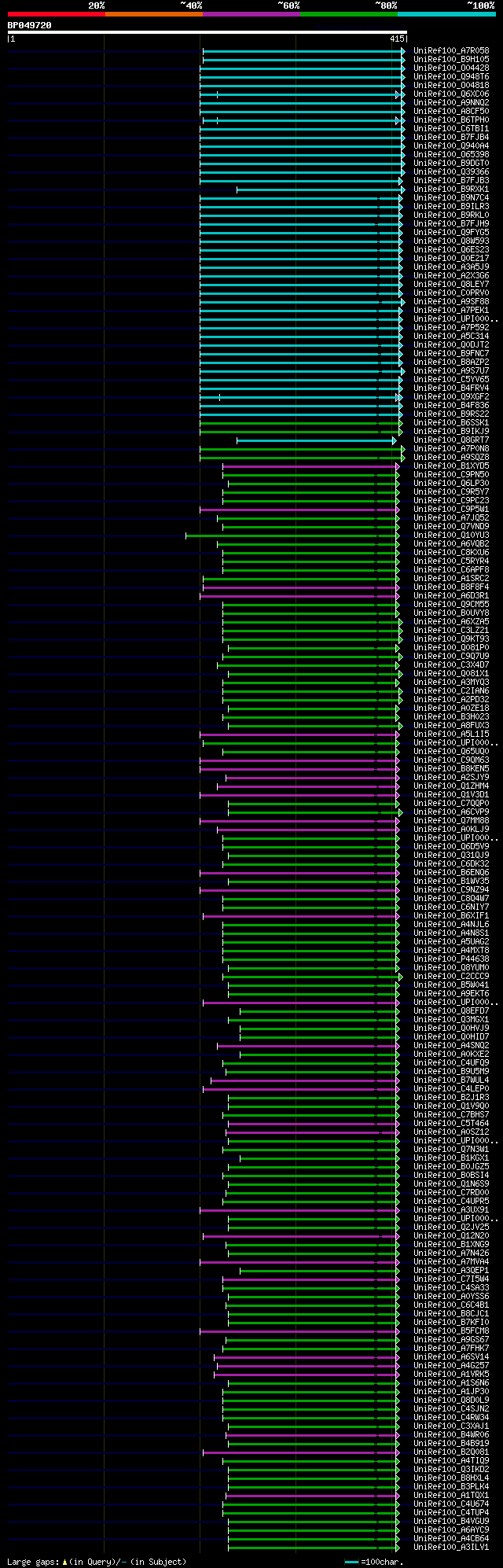Click hit label UniRef100_B6SSK1
This screenshot has height=1568, width=503.
[451, 423]
